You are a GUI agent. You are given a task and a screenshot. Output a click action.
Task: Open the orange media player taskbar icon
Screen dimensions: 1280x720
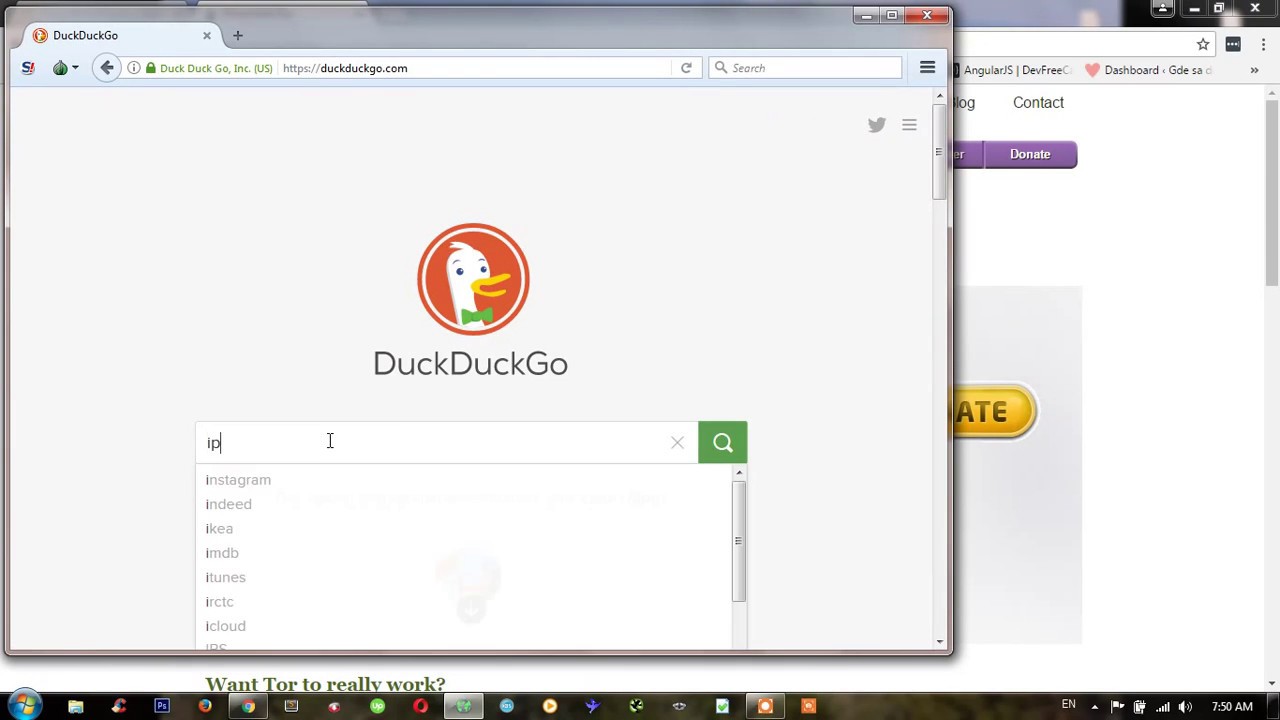coord(550,707)
